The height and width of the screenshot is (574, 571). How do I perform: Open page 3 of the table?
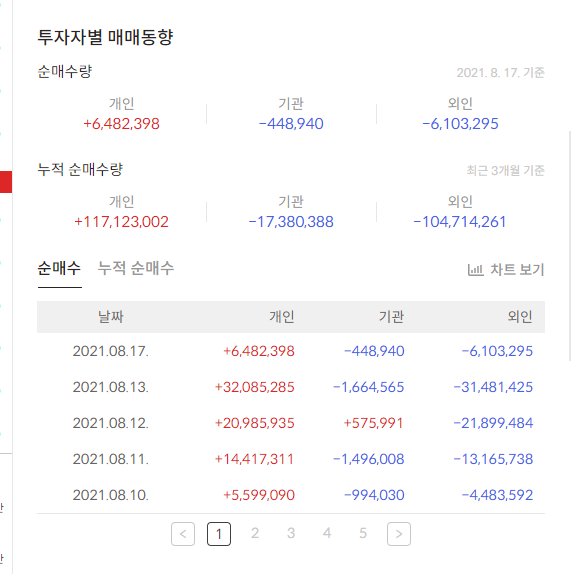(291, 533)
